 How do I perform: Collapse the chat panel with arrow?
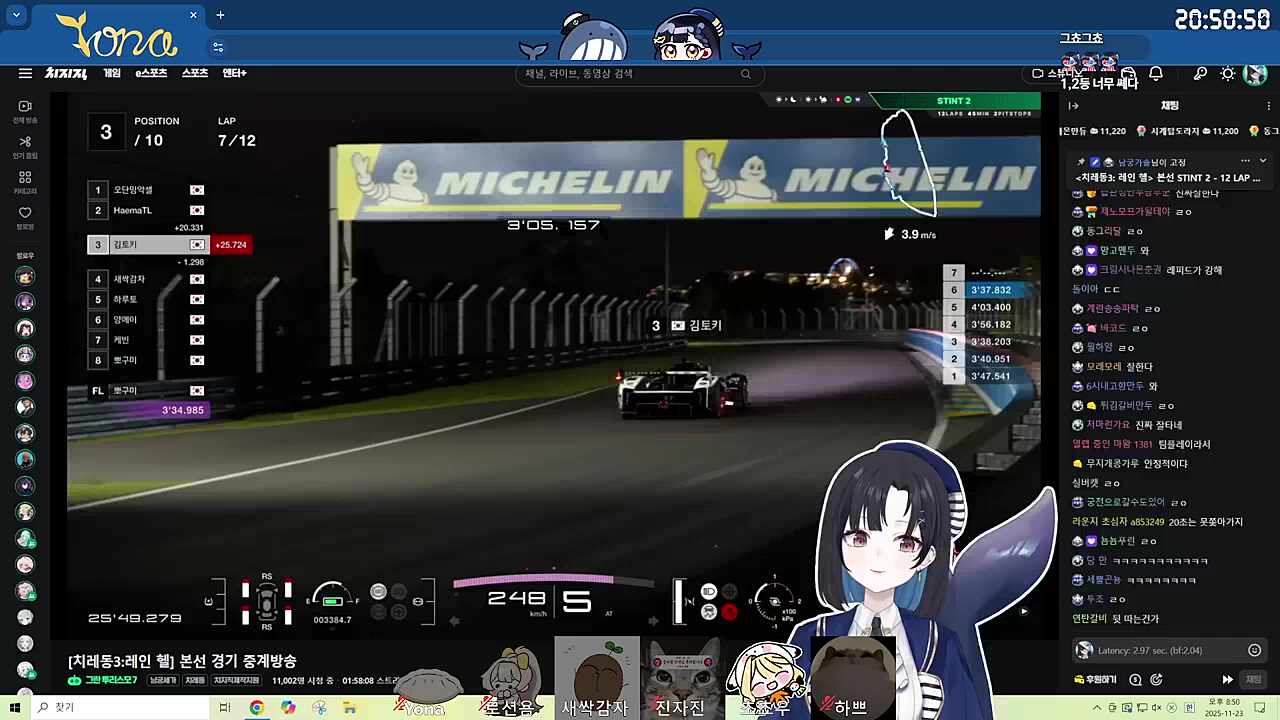click(x=1074, y=106)
